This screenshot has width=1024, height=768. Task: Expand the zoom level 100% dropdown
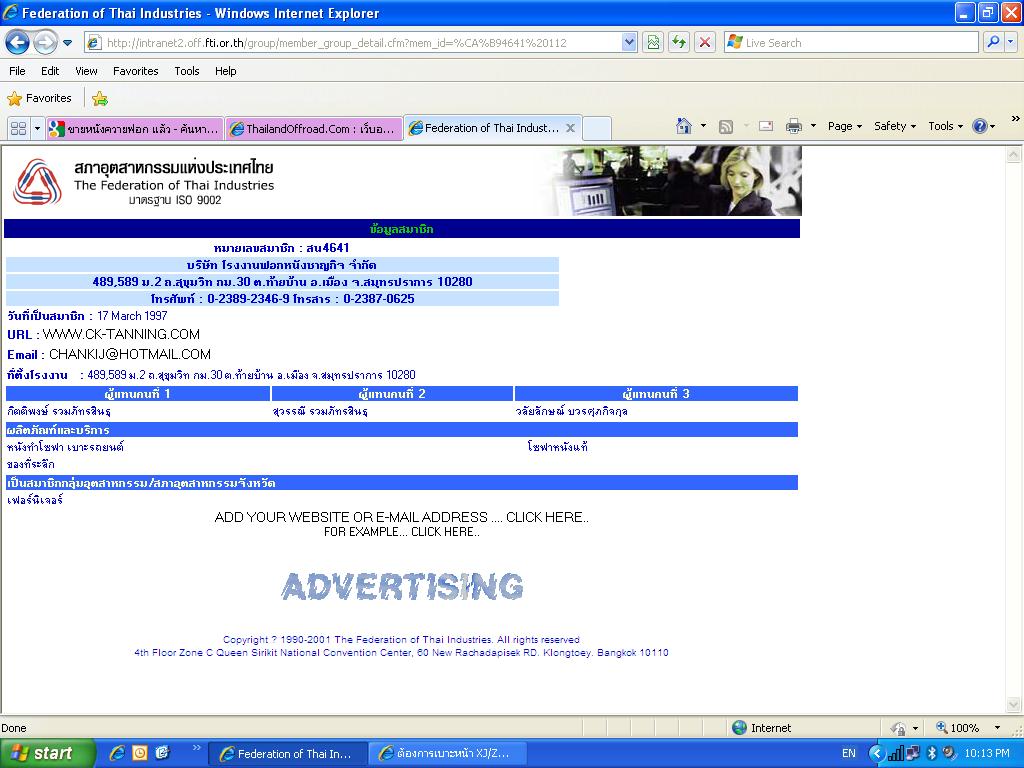996,728
